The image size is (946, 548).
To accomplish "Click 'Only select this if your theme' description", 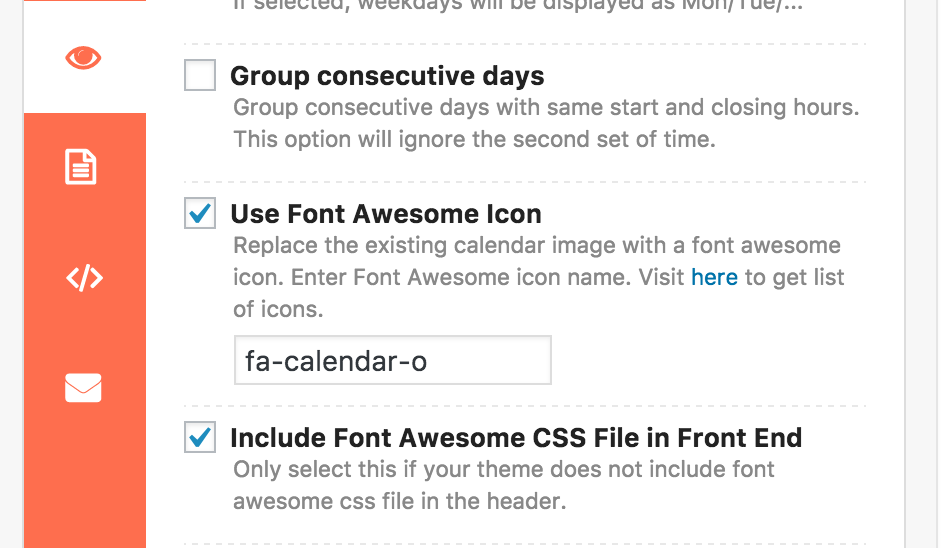I will click(504, 470).
